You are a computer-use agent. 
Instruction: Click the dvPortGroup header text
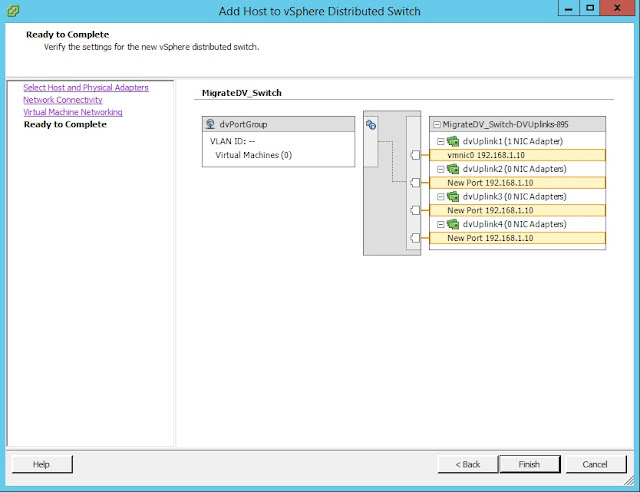243,124
